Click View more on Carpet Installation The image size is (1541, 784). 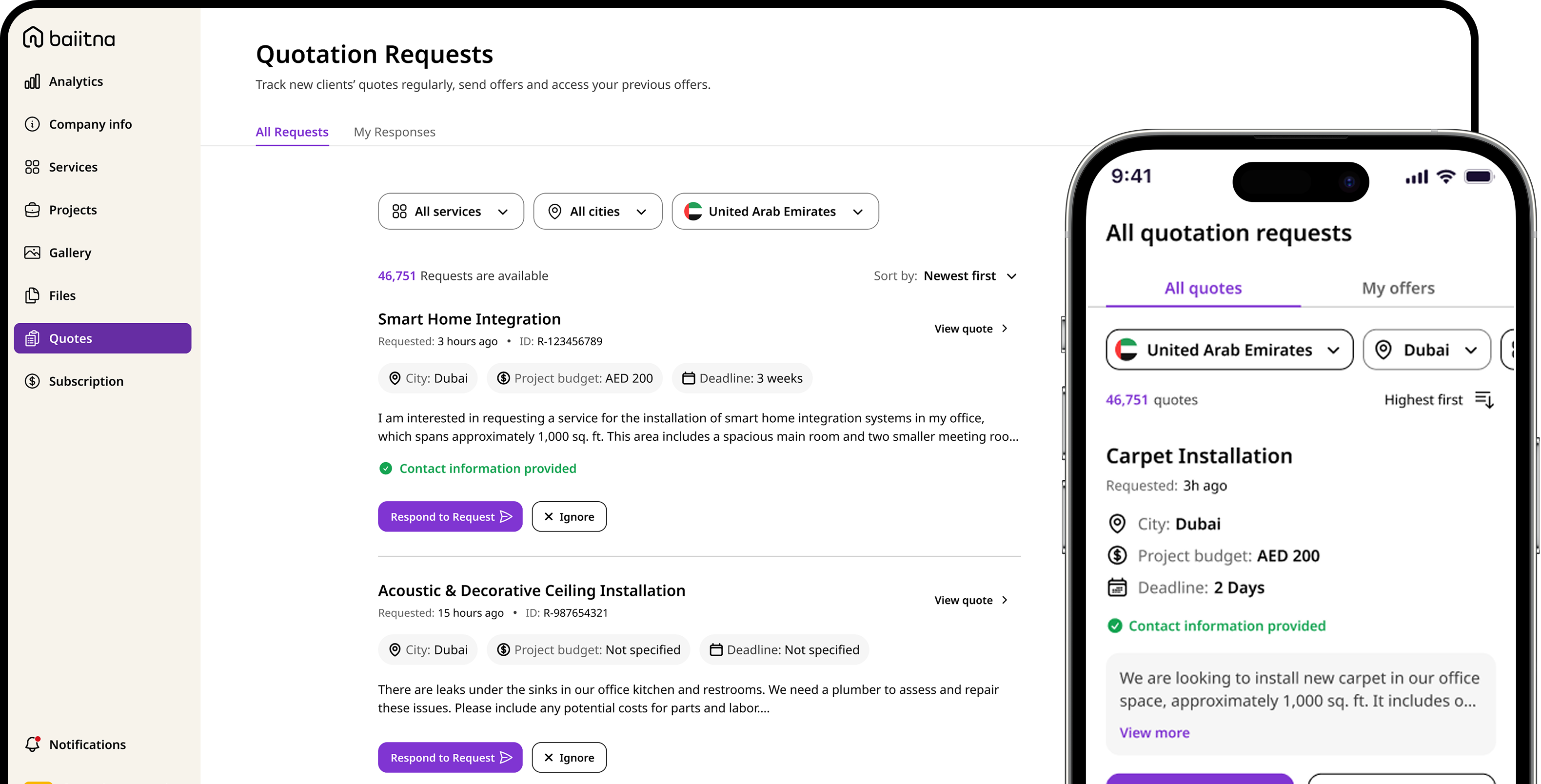pyautogui.click(x=1154, y=733)
